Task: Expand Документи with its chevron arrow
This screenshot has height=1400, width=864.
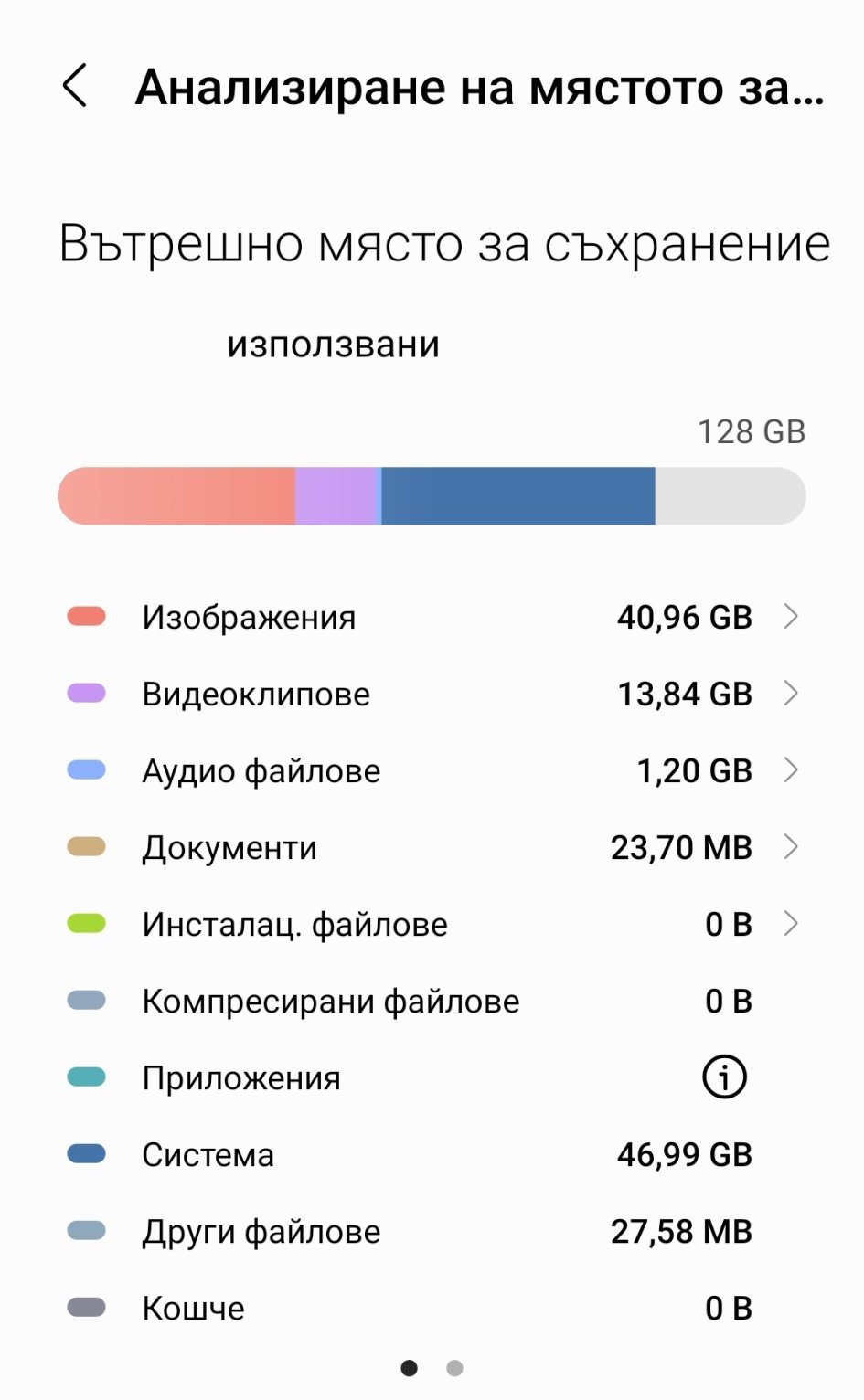Action: (x=791, y=847)
